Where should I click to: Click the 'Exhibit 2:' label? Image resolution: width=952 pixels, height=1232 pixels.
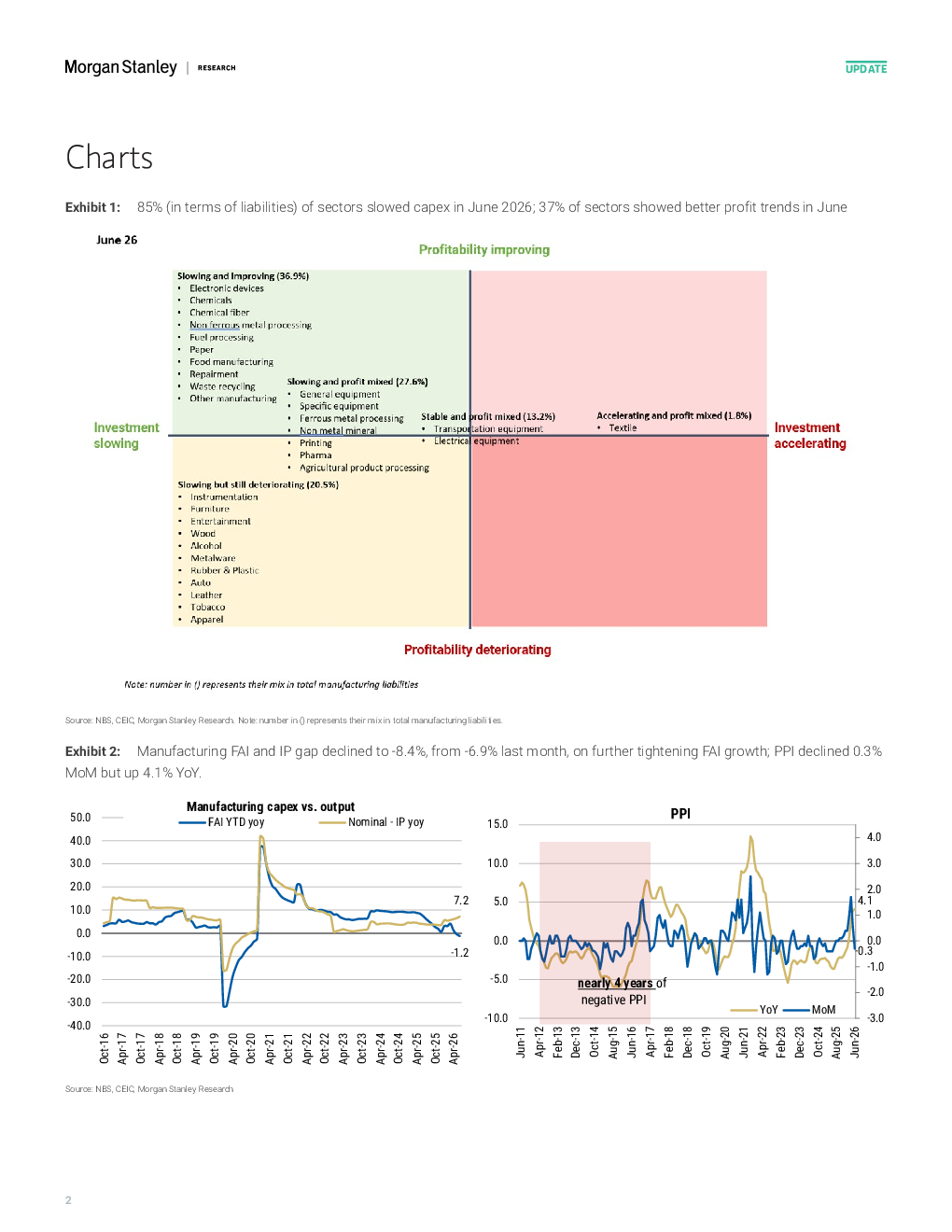click(92, 751)
